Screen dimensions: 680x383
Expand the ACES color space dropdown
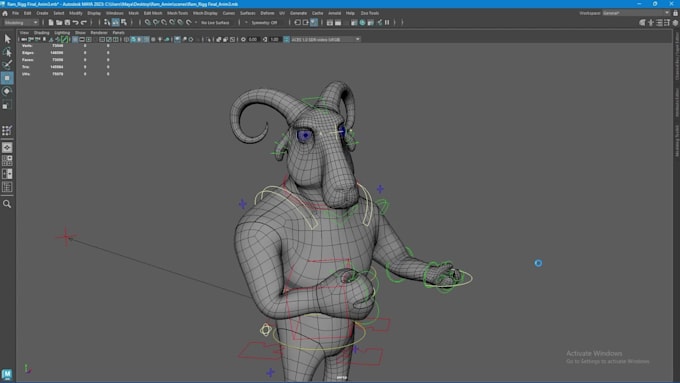tap(325, 39)
